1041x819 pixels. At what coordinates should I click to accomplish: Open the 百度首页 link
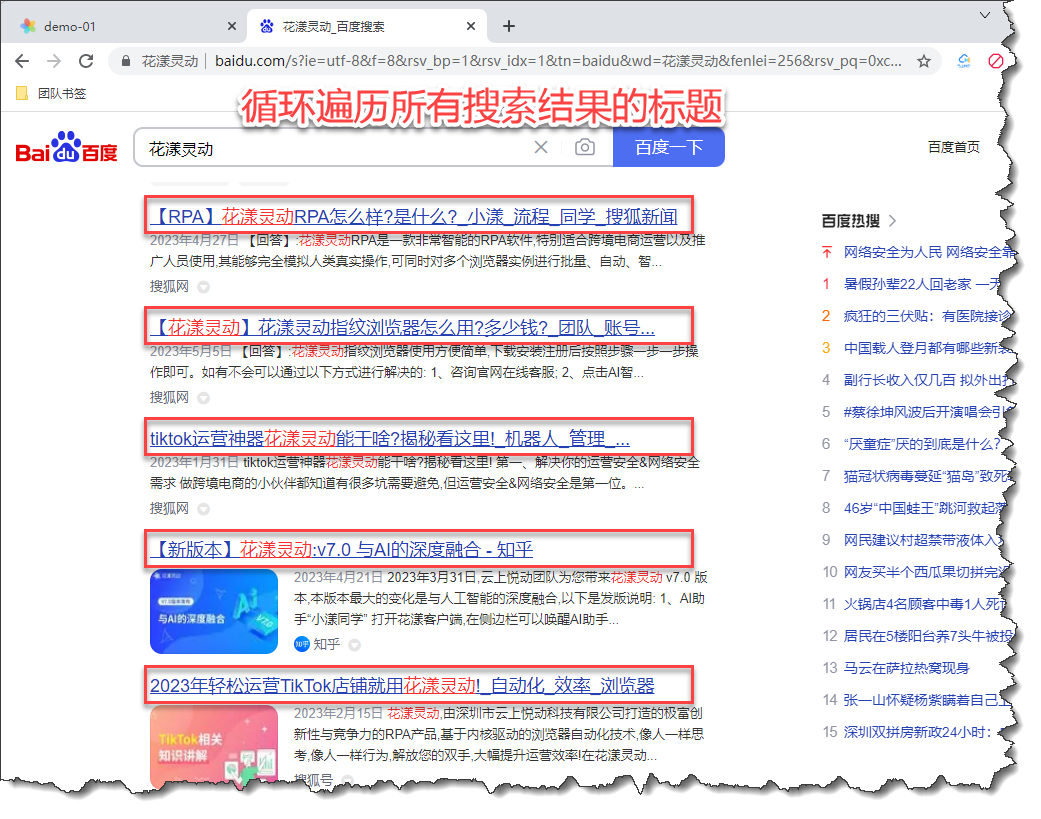953,147
